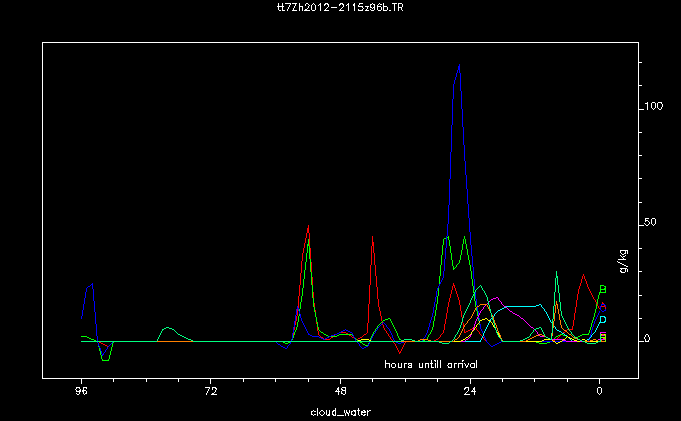Click the stacked labels at the zero line
The image size is (681, 421).
(x=602, y=337)
